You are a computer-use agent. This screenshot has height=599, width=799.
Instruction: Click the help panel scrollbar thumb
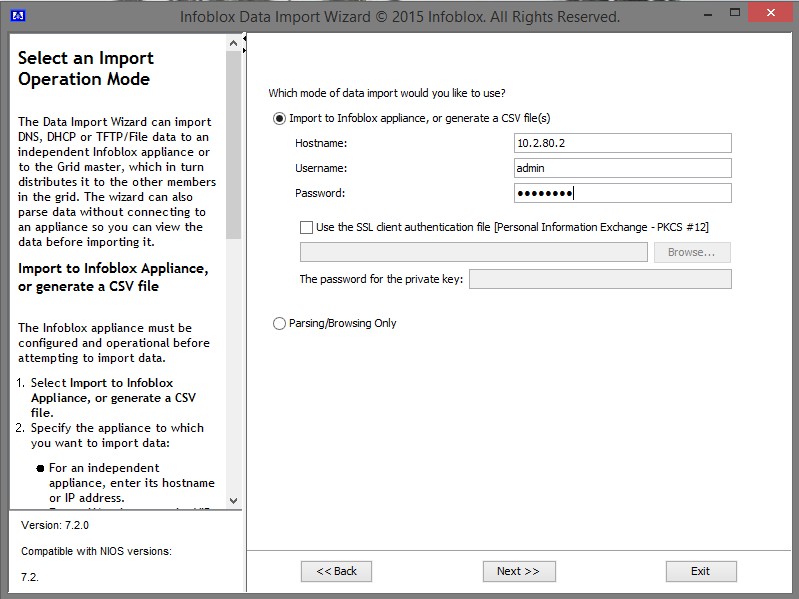[234, 150]
